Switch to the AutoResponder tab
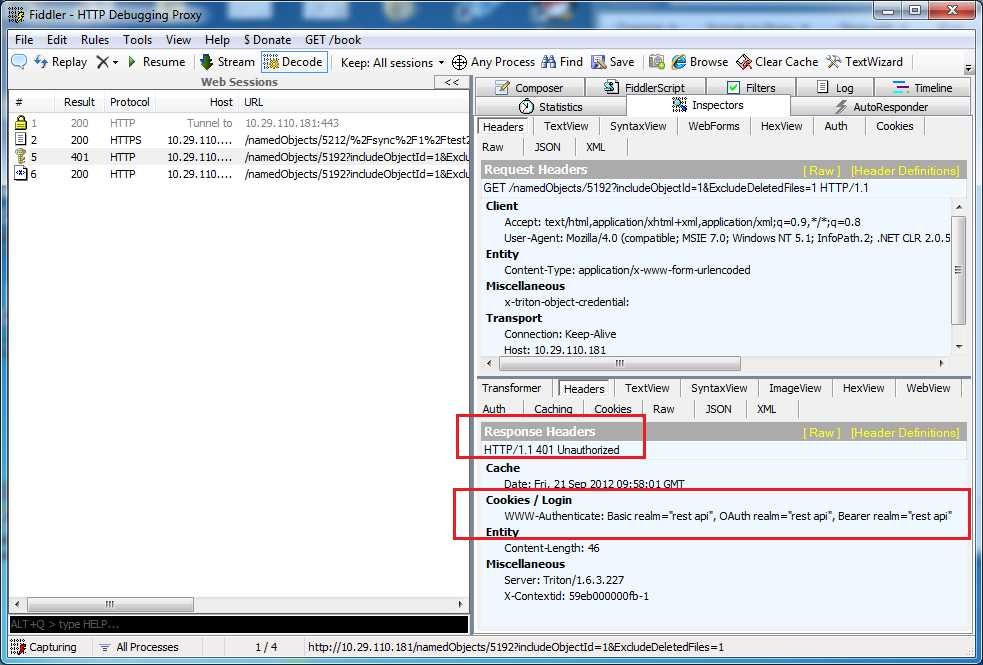983x665 pixels. click(x=881, y=107)
